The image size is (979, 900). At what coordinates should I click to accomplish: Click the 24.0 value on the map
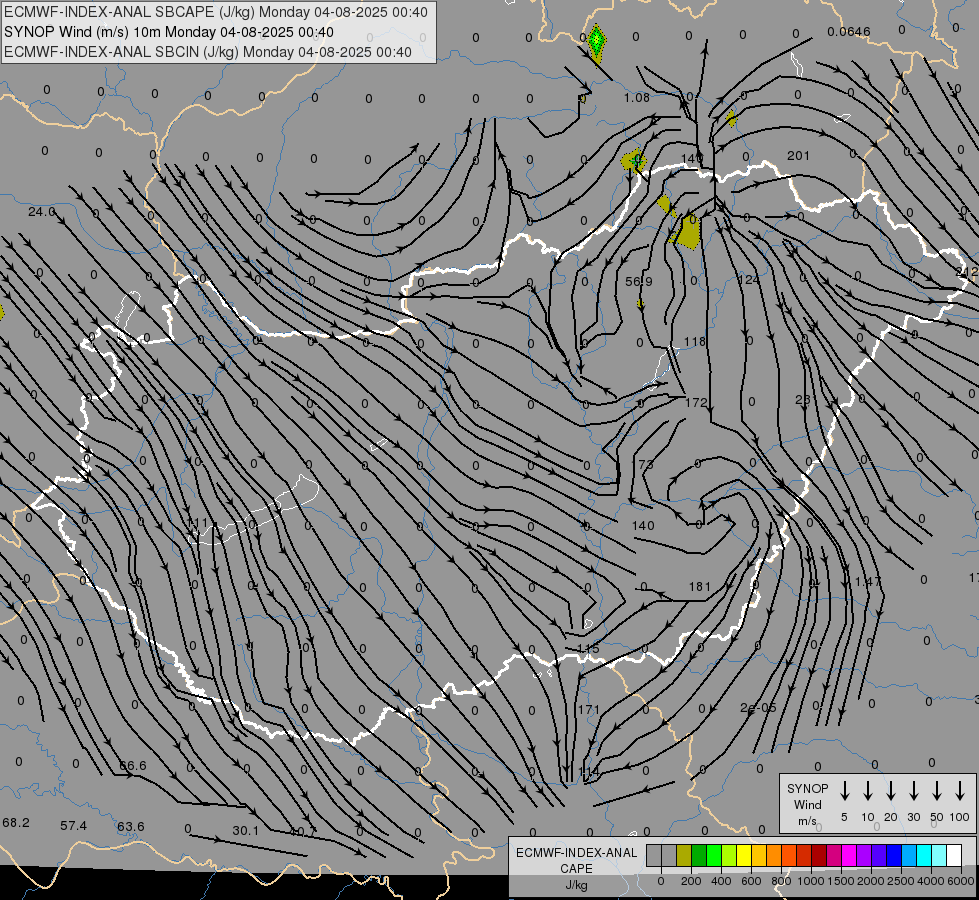click(x=41, y=212)
